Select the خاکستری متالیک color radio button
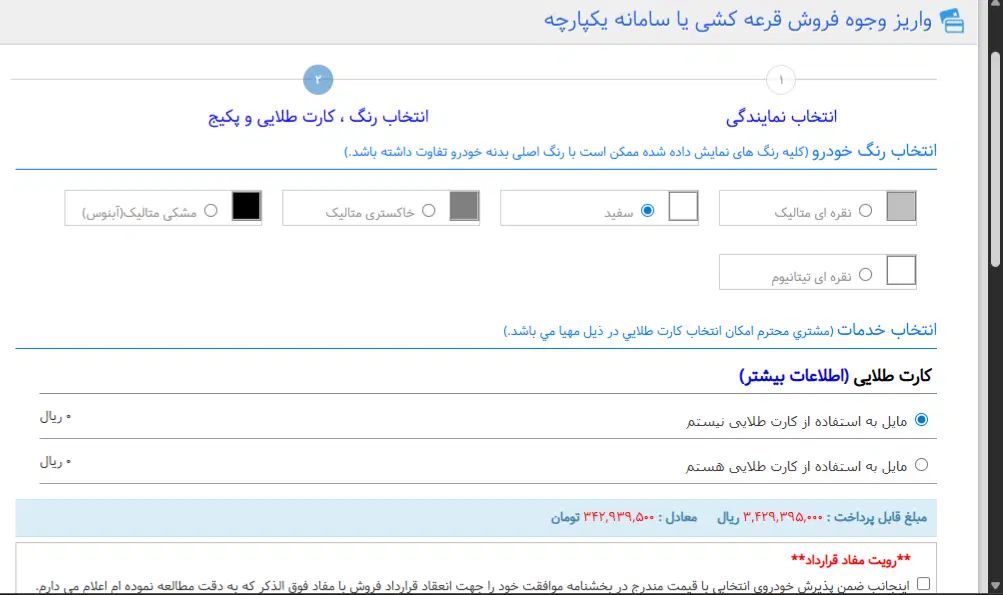The width and height of the screenshot is (1003, 595). (x=429, y=210)
